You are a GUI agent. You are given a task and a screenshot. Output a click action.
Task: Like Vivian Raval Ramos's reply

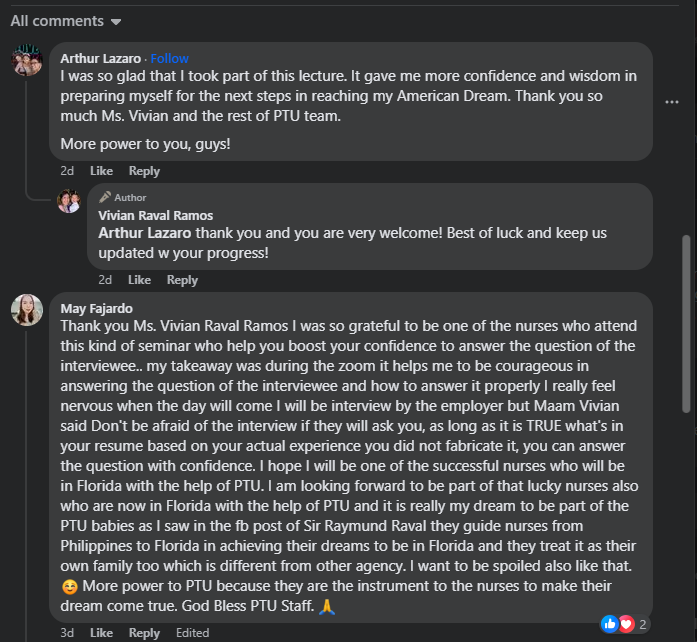coord(139,280)
